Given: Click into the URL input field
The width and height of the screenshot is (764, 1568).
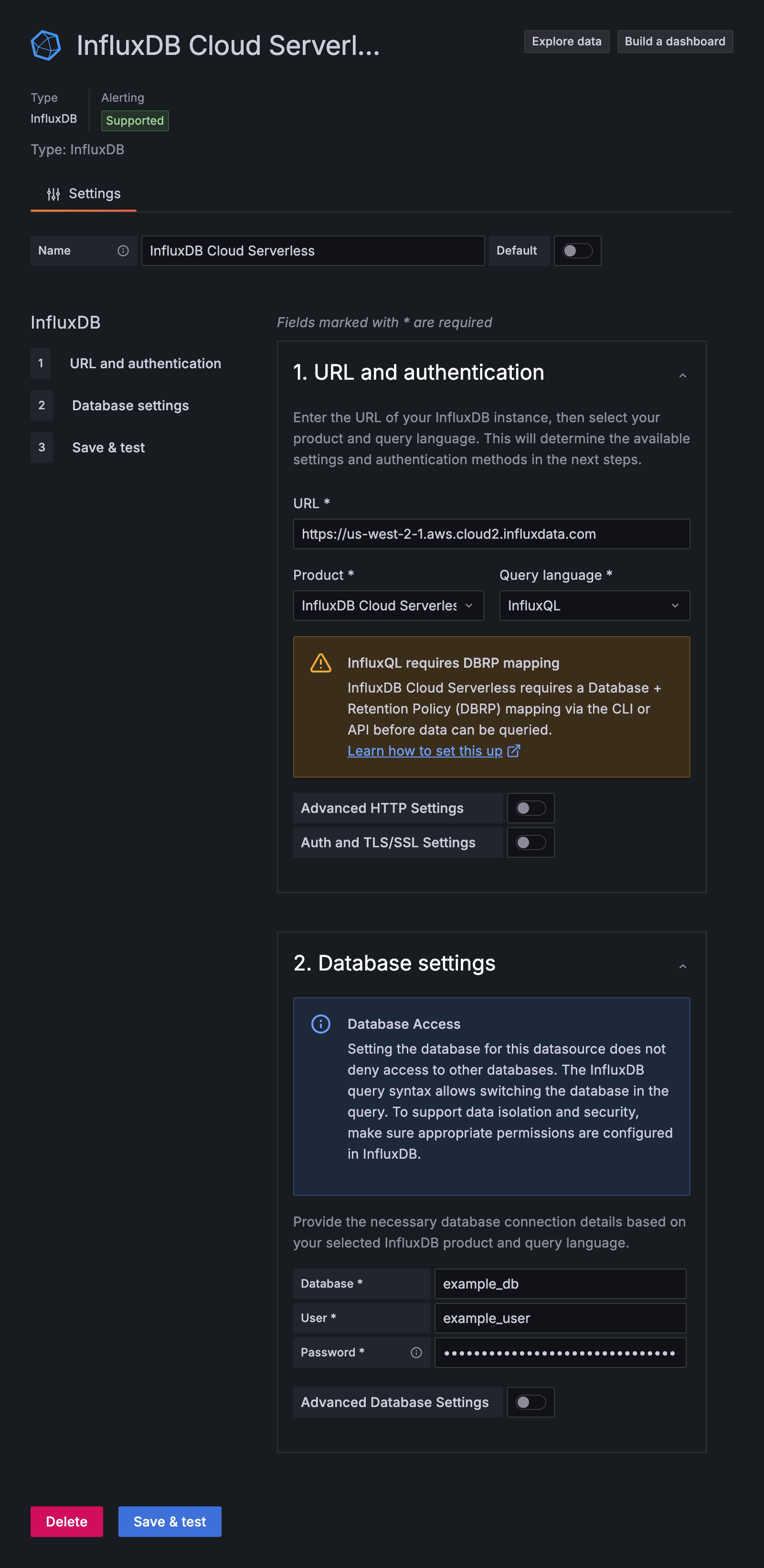Looking at the screenshot, I should pos(491,534).
